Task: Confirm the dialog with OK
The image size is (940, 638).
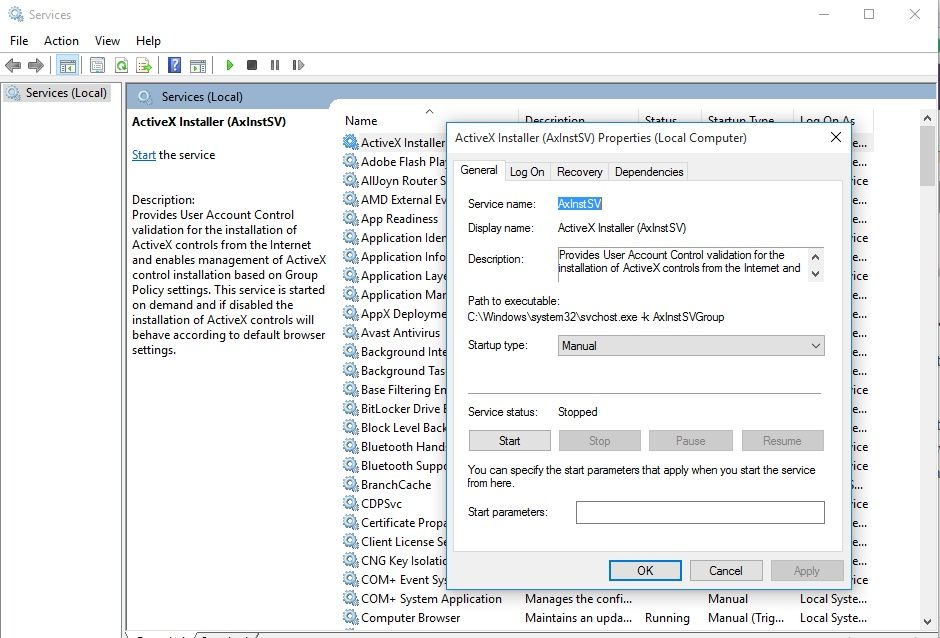Action: (x=645, y=571)
